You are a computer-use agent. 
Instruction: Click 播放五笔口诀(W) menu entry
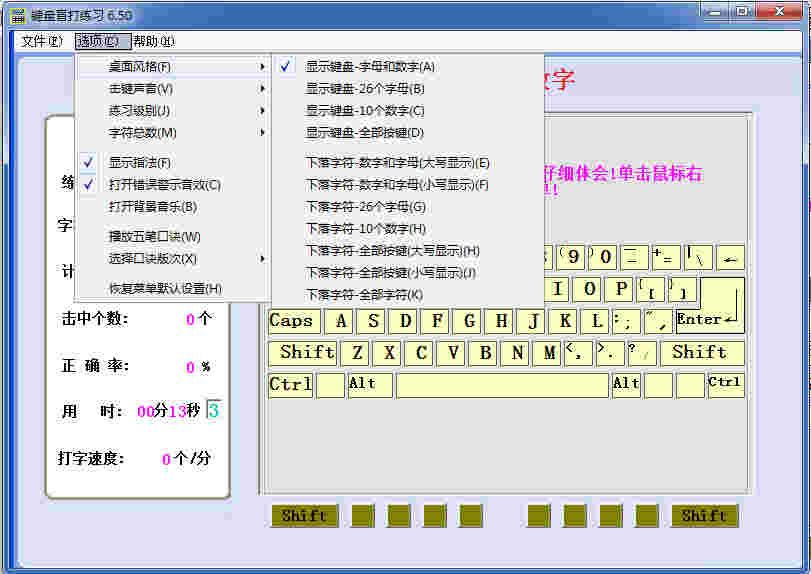pyautogui.click(x=154, y=237)
